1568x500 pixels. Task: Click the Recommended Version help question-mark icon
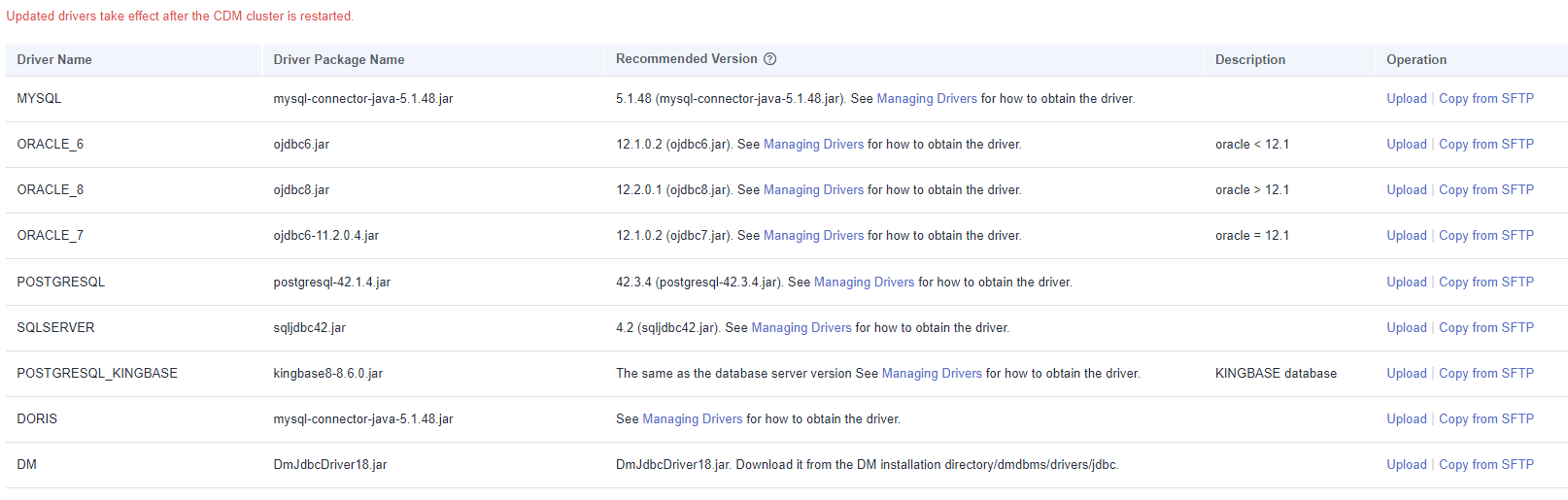coord(769,59)
